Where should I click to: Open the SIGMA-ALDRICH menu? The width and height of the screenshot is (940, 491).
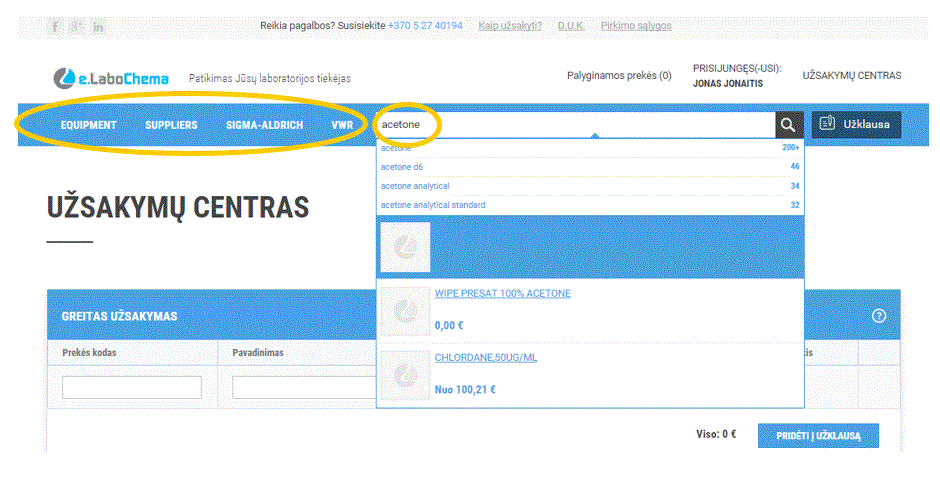click(x=264, y=125)
